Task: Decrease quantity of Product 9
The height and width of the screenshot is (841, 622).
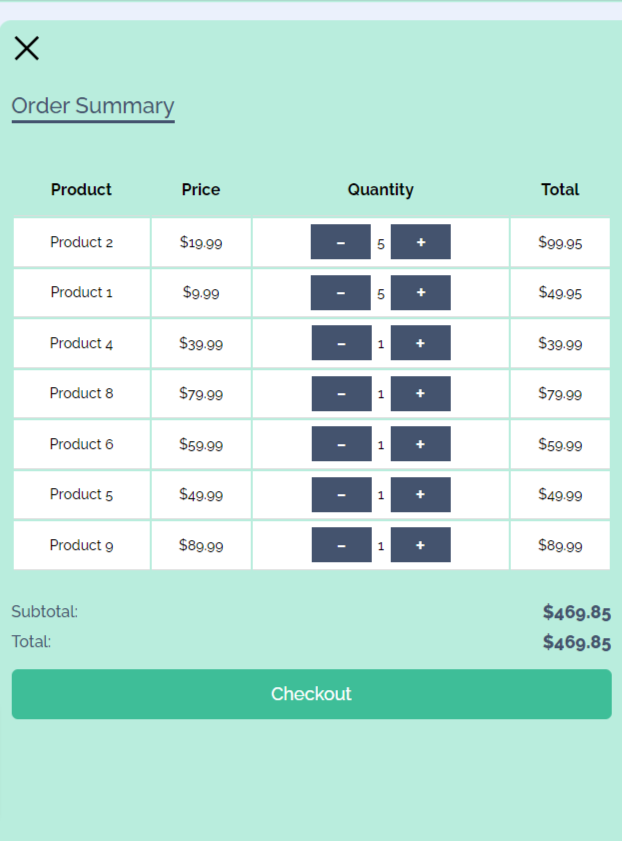Action: point(342,545)
